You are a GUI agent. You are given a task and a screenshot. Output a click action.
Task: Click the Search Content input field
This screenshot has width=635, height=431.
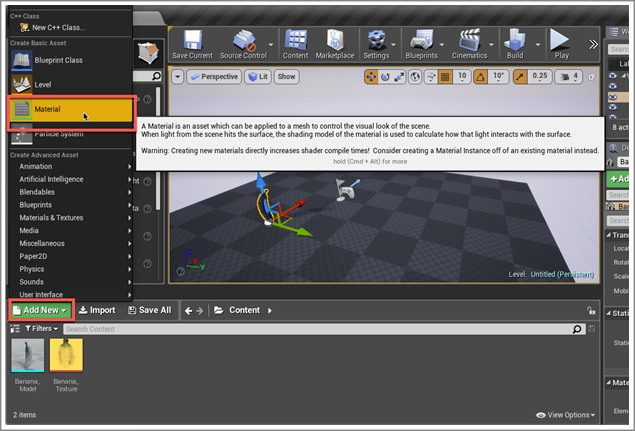coord(324,329)
